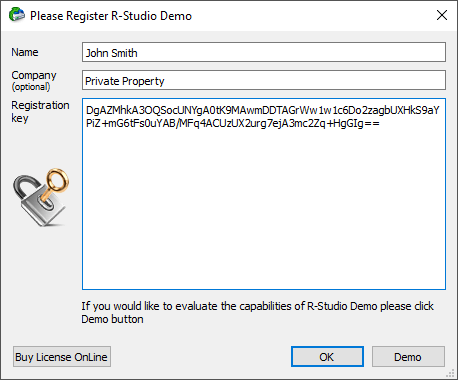
Task: Focus the Name input field
Action: tap(264, 52)
